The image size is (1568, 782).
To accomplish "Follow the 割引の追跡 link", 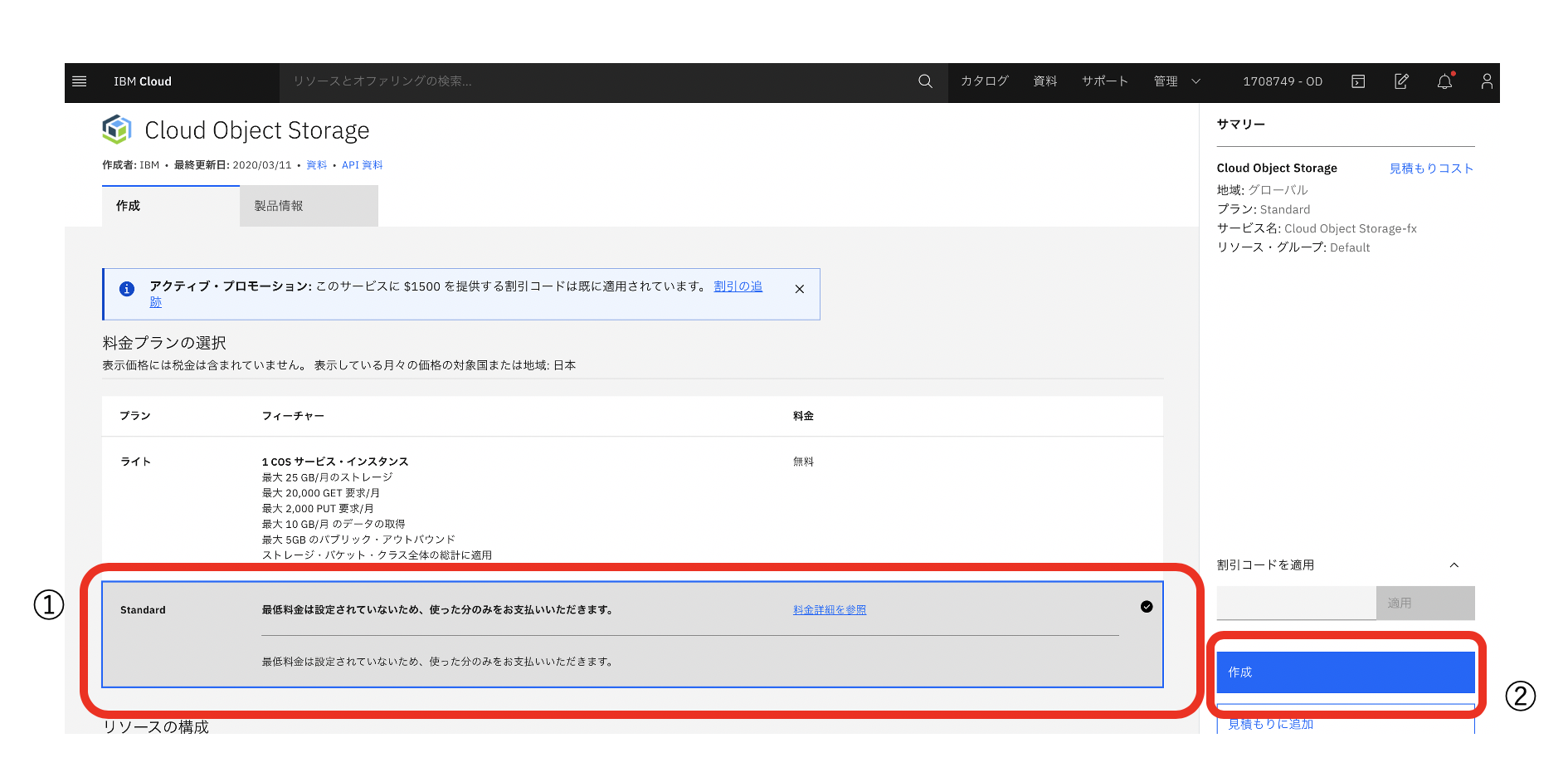I will (x=738, y=286).
